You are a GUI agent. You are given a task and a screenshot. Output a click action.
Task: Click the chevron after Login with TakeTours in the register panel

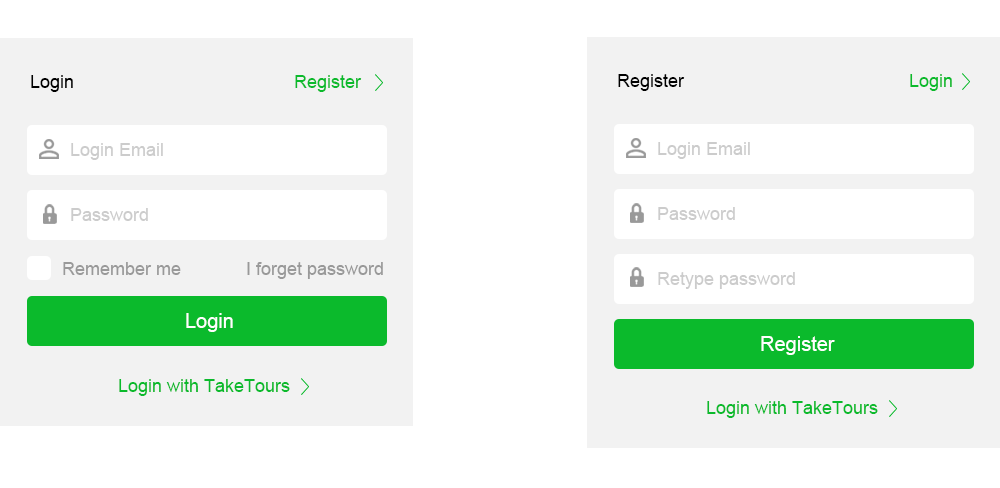(x=893, y=408)
